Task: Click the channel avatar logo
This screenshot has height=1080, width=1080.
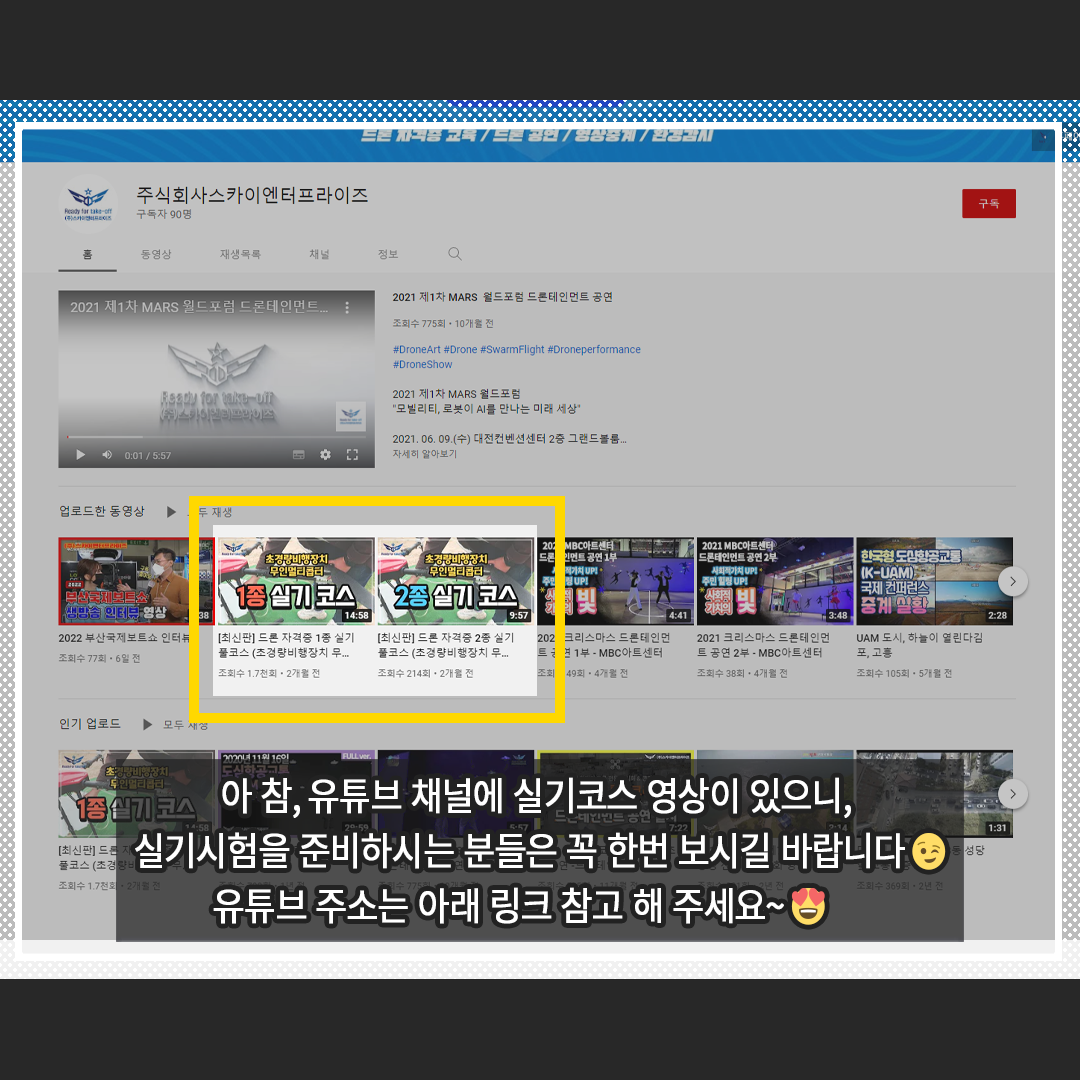Action: pos(87,204)
